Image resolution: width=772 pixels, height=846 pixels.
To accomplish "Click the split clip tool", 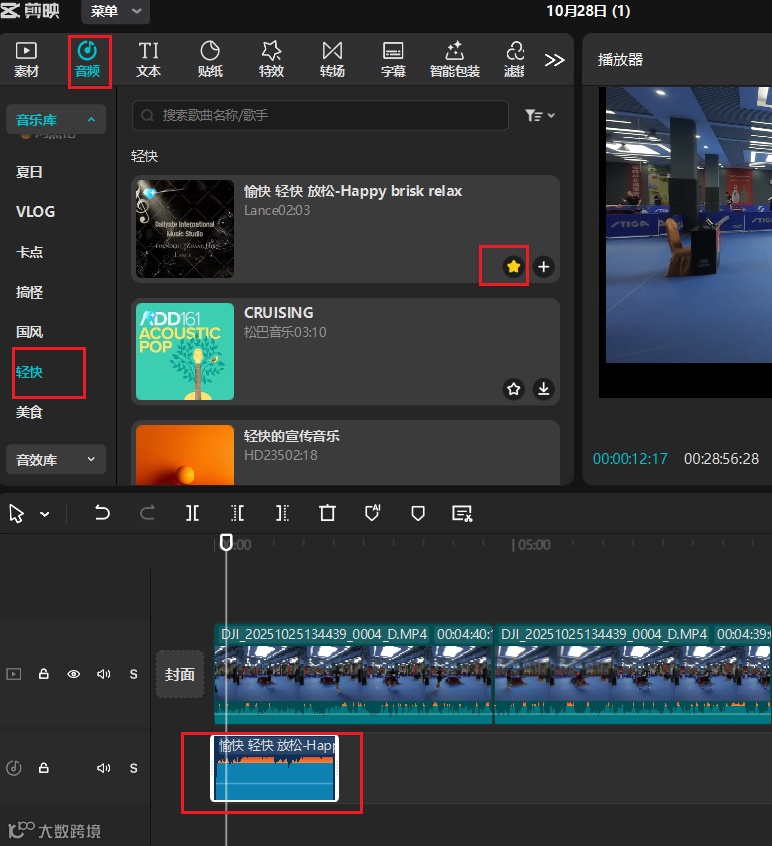I will click(x=192, y=513).
